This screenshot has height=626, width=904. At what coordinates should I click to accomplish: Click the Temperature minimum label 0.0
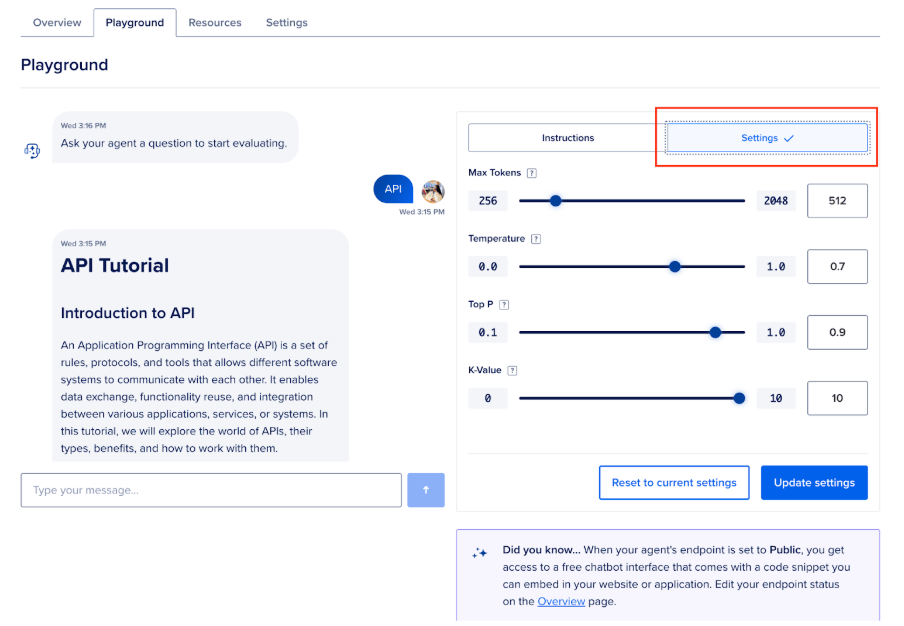pos(488,266)
